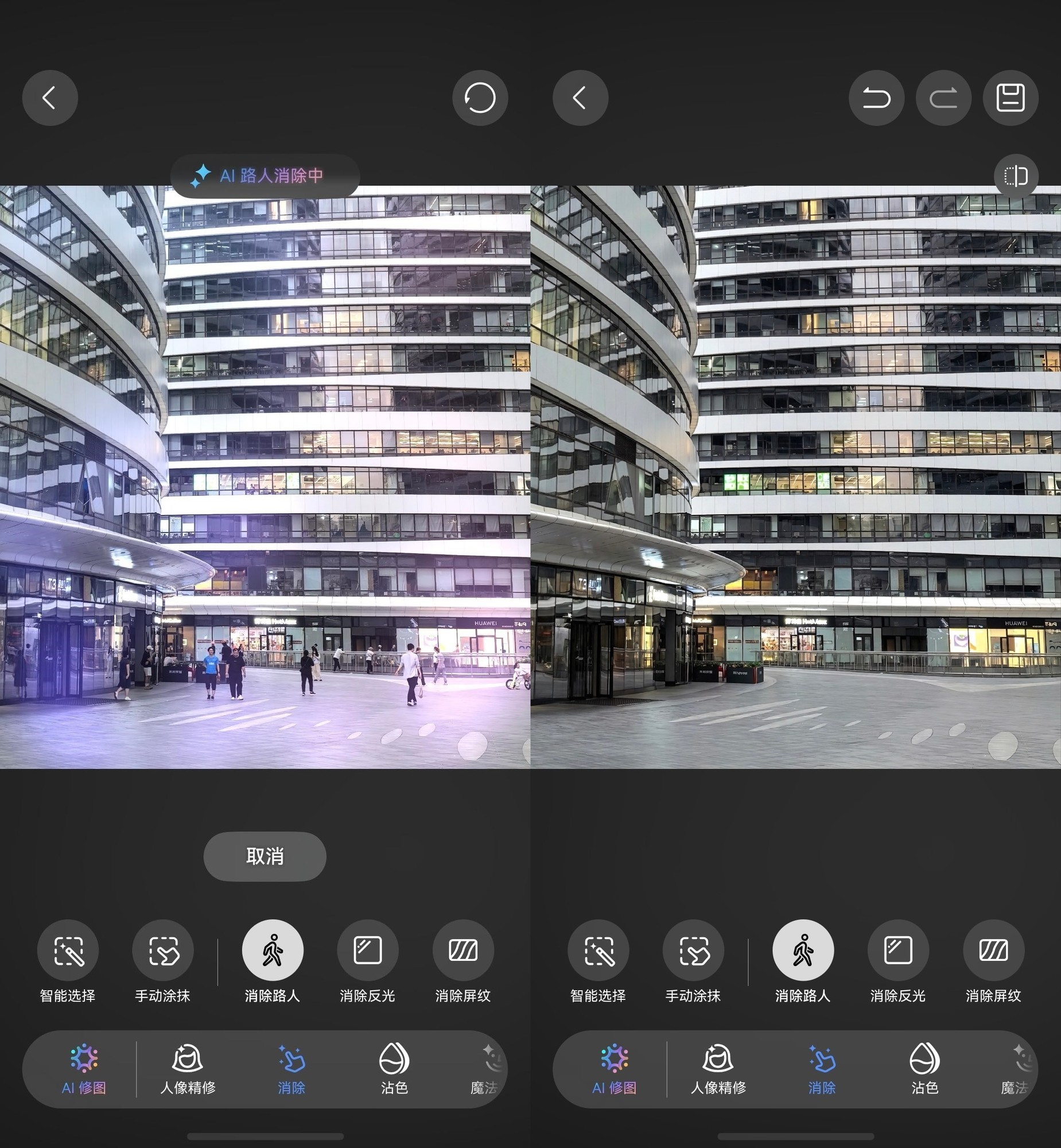The width and height of the screenshot is (1061, 1148).
Task: Tap 消除路人 icon on right screen
Action: [x=803, y=951]
